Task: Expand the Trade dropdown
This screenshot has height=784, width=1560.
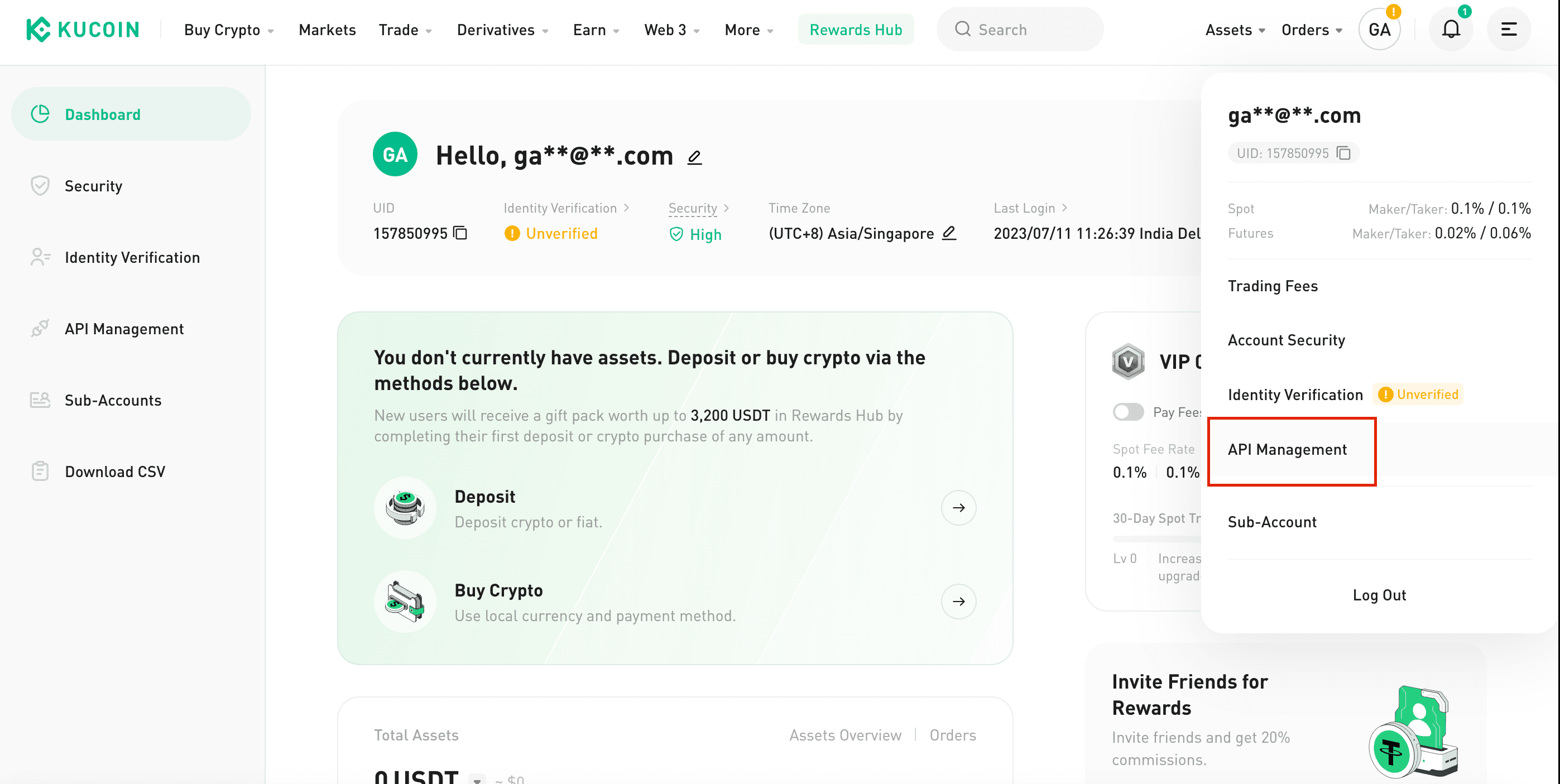Action: coord(405,30)
